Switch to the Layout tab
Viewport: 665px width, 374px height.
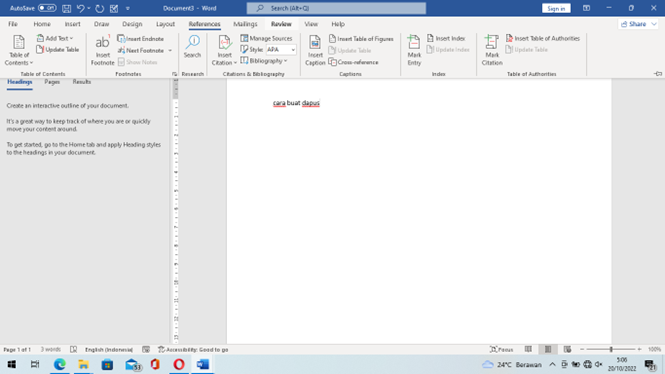165,24
